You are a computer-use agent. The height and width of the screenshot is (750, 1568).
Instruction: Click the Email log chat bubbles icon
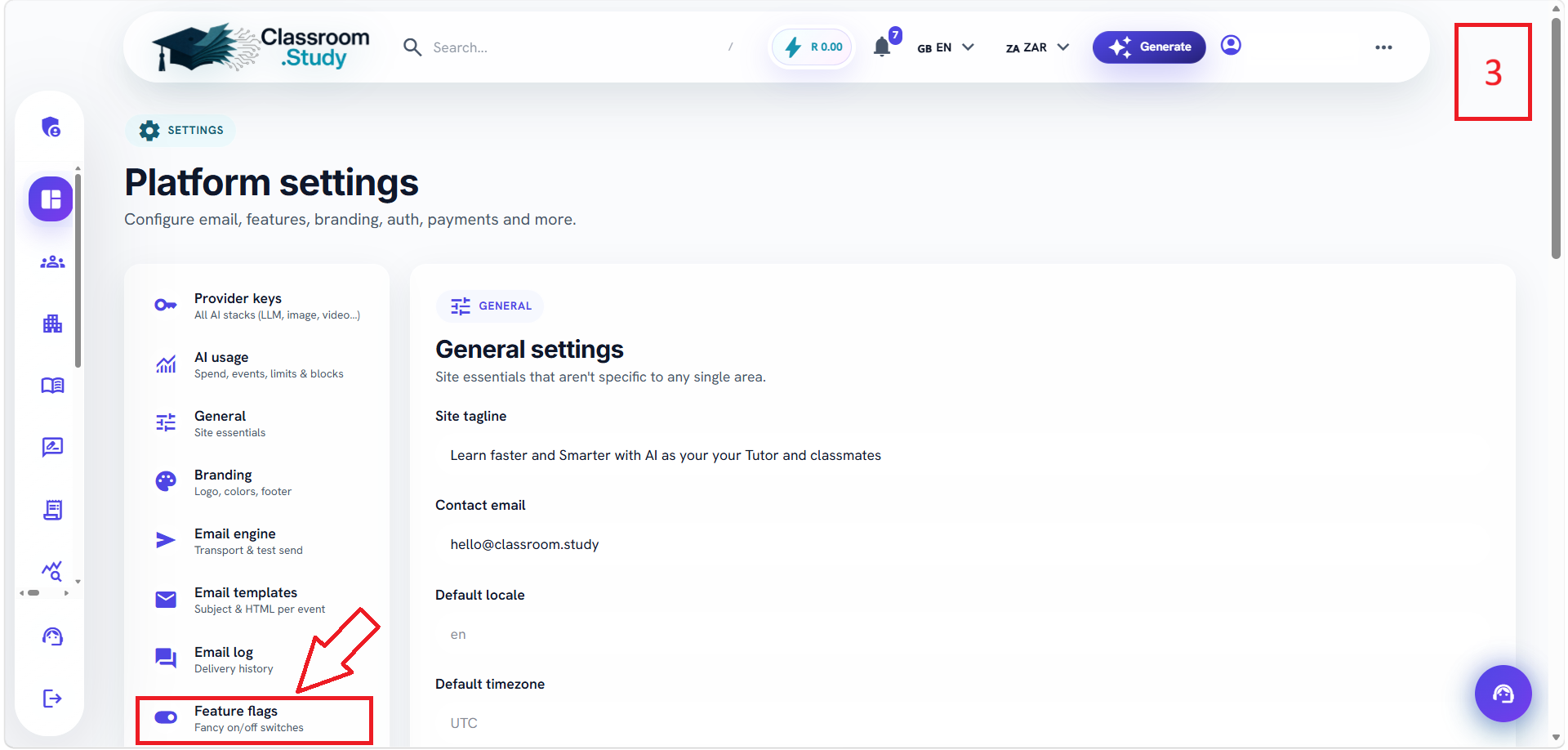[x=166, y=658]
